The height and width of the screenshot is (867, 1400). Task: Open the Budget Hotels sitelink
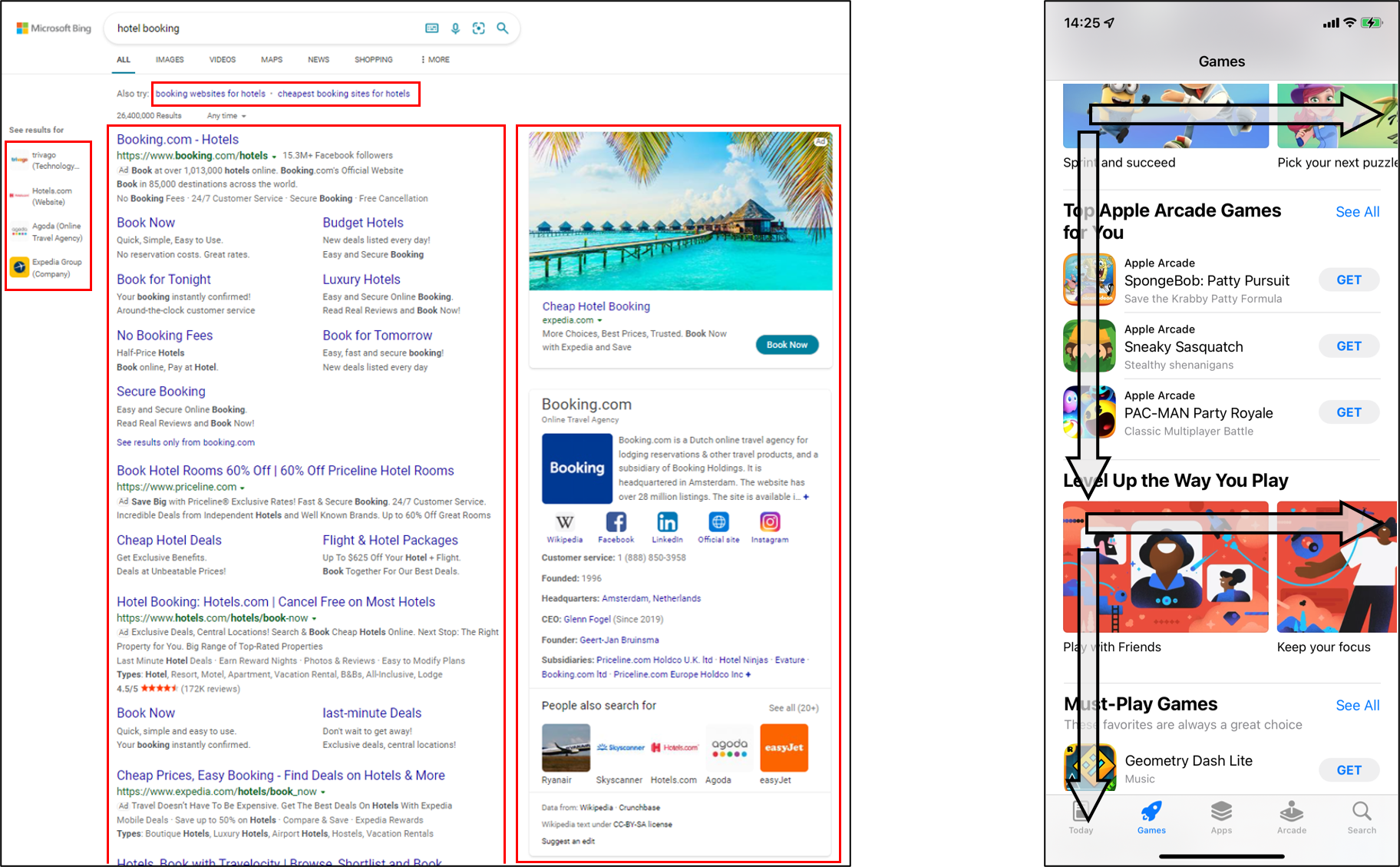tap(363, 223)
